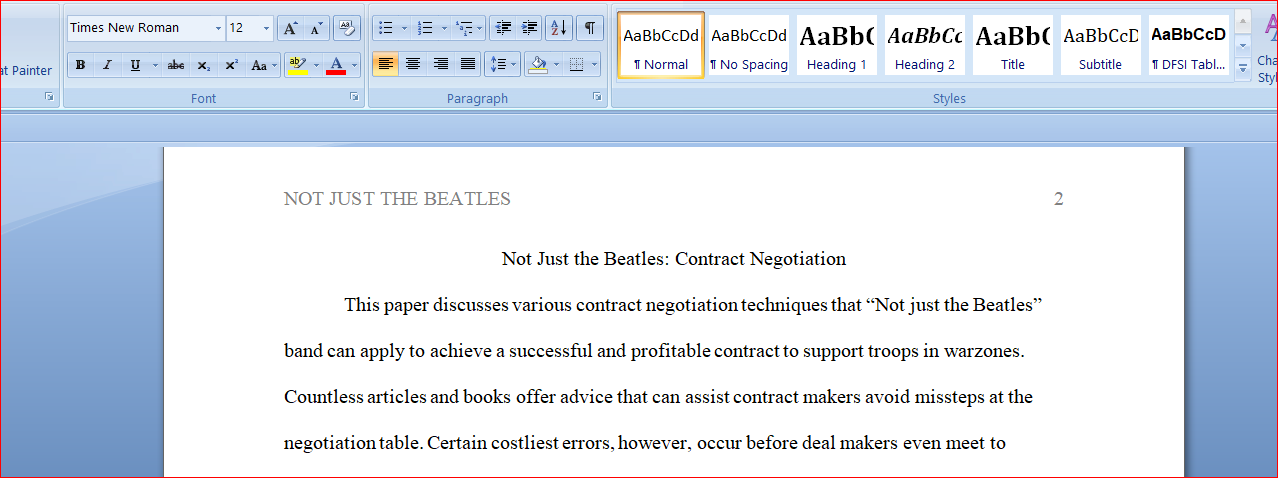Screen dimensions: 1278x478
Task: Apply the Subtitle style
Action: pos(1101,45)
